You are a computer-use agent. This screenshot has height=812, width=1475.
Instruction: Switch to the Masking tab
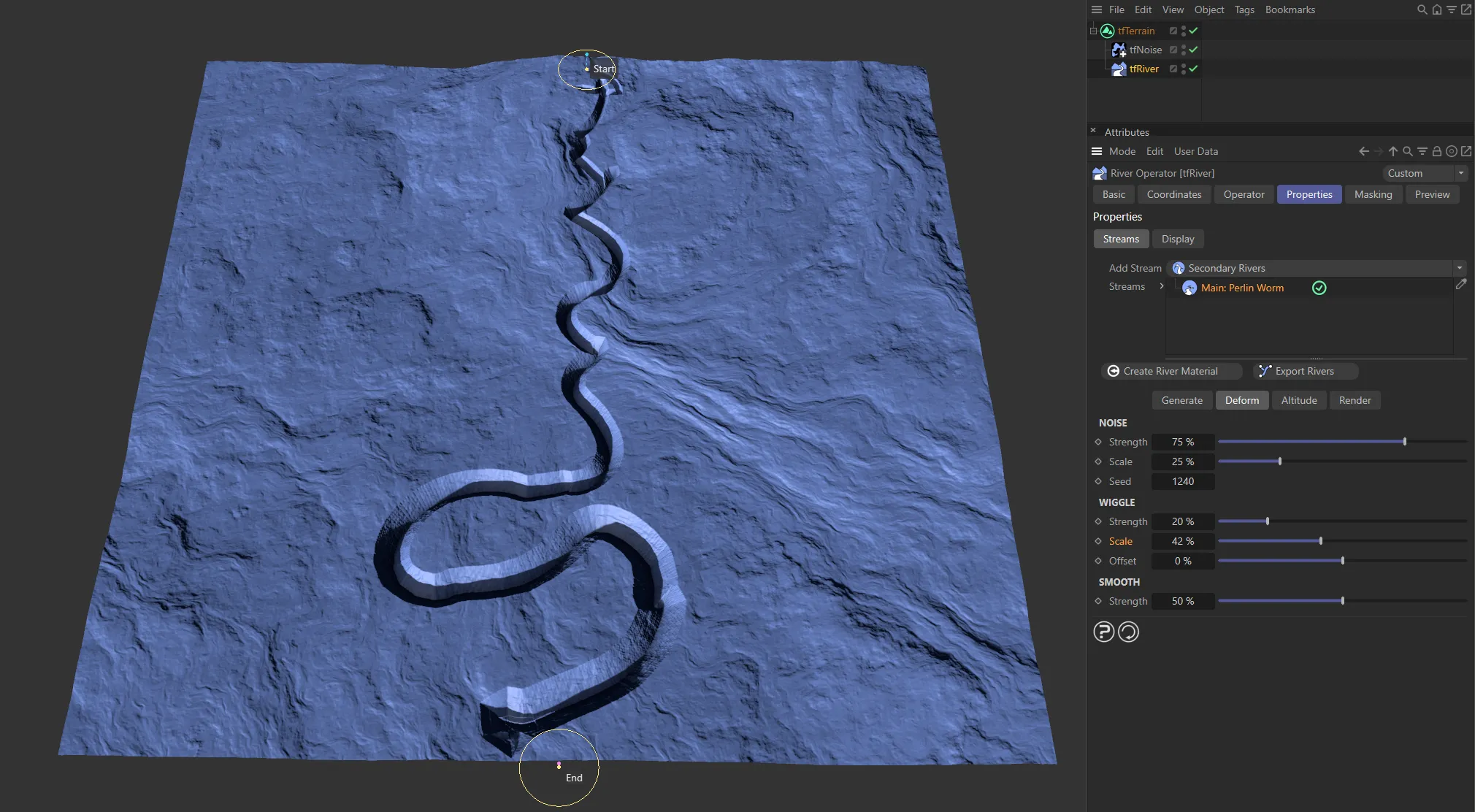pyautogui.click(x=1372, y=194)
